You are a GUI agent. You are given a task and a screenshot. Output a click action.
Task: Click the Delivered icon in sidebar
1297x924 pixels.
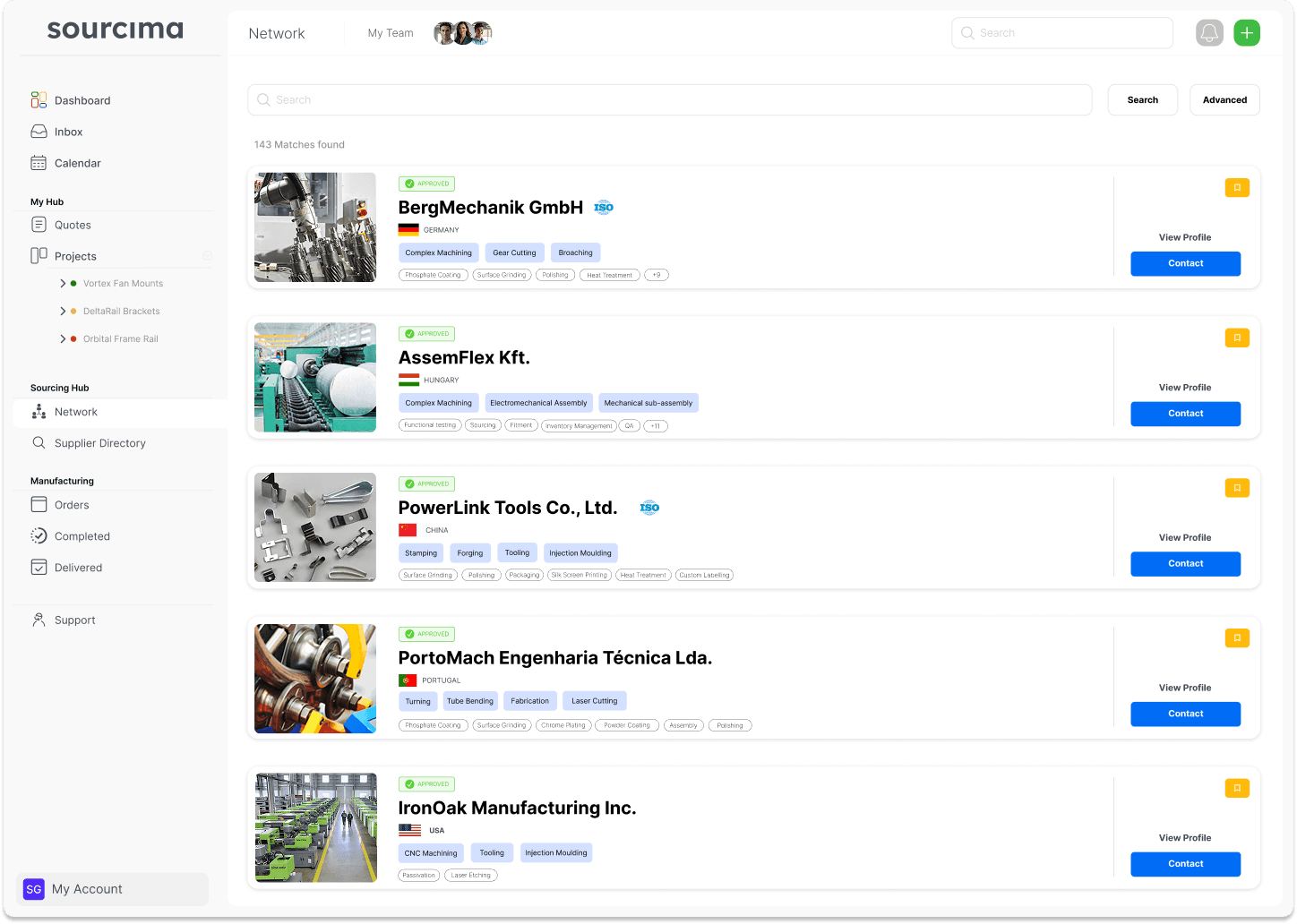click(x=39, y=568)
